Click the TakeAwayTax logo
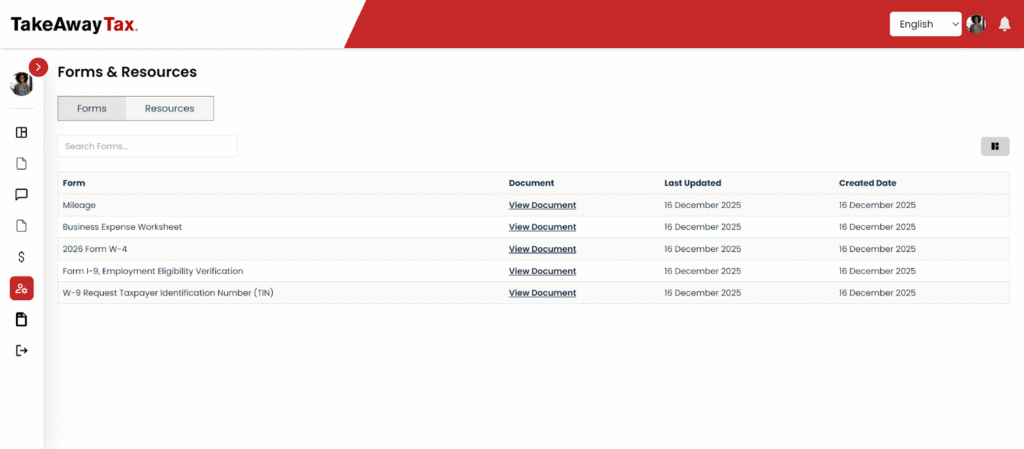The image size is (1024, 449). click(74, 24)
